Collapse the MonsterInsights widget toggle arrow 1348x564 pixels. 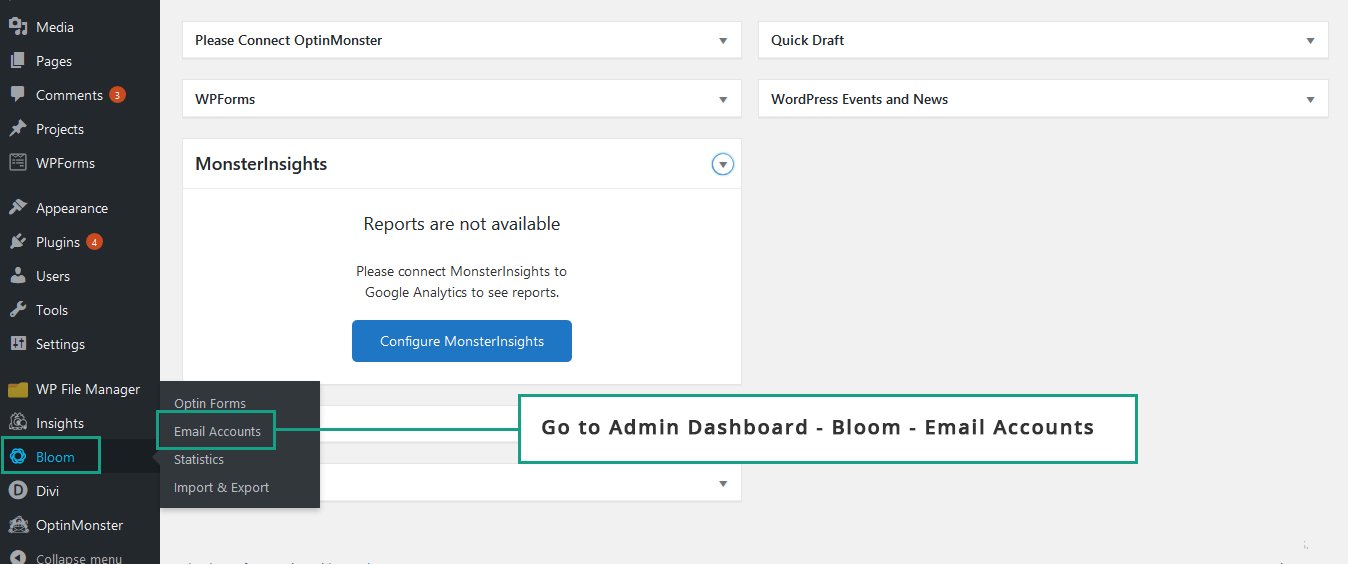tap(723, 164)
